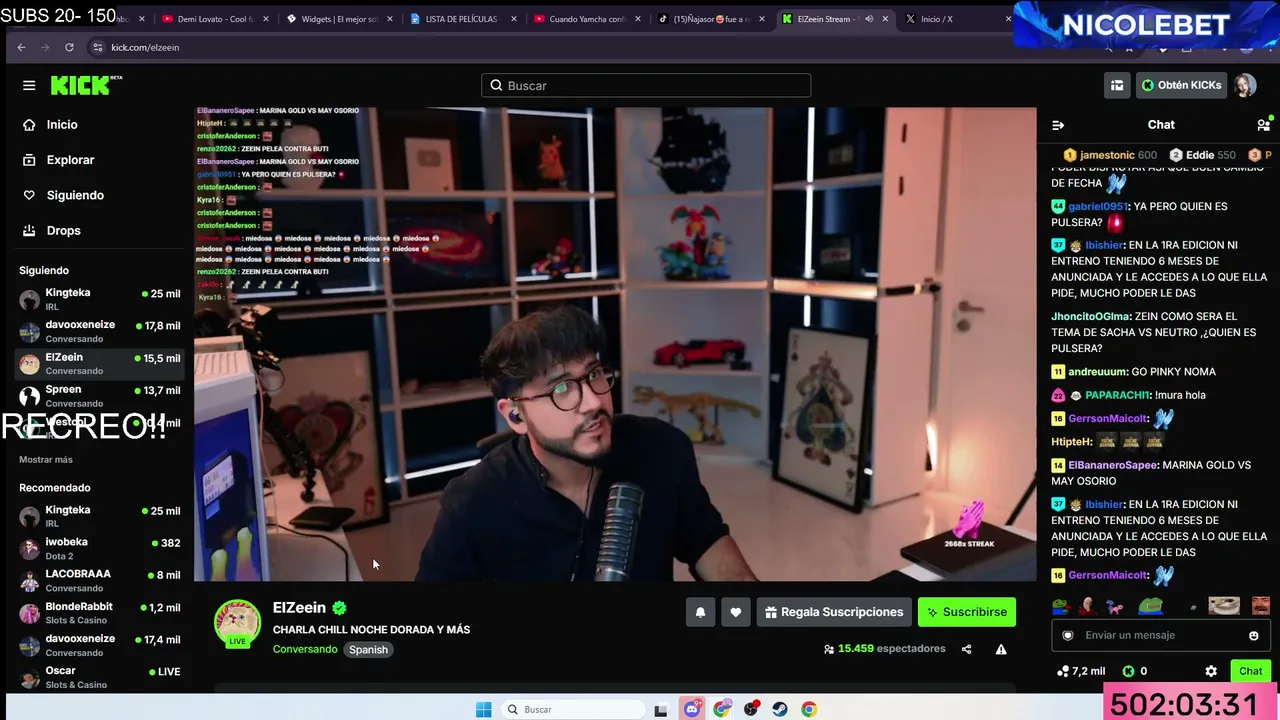The image size is (1280, 720).
Task: Open davooxeneize channel under Siguiendo
Action: pos(100,332)
